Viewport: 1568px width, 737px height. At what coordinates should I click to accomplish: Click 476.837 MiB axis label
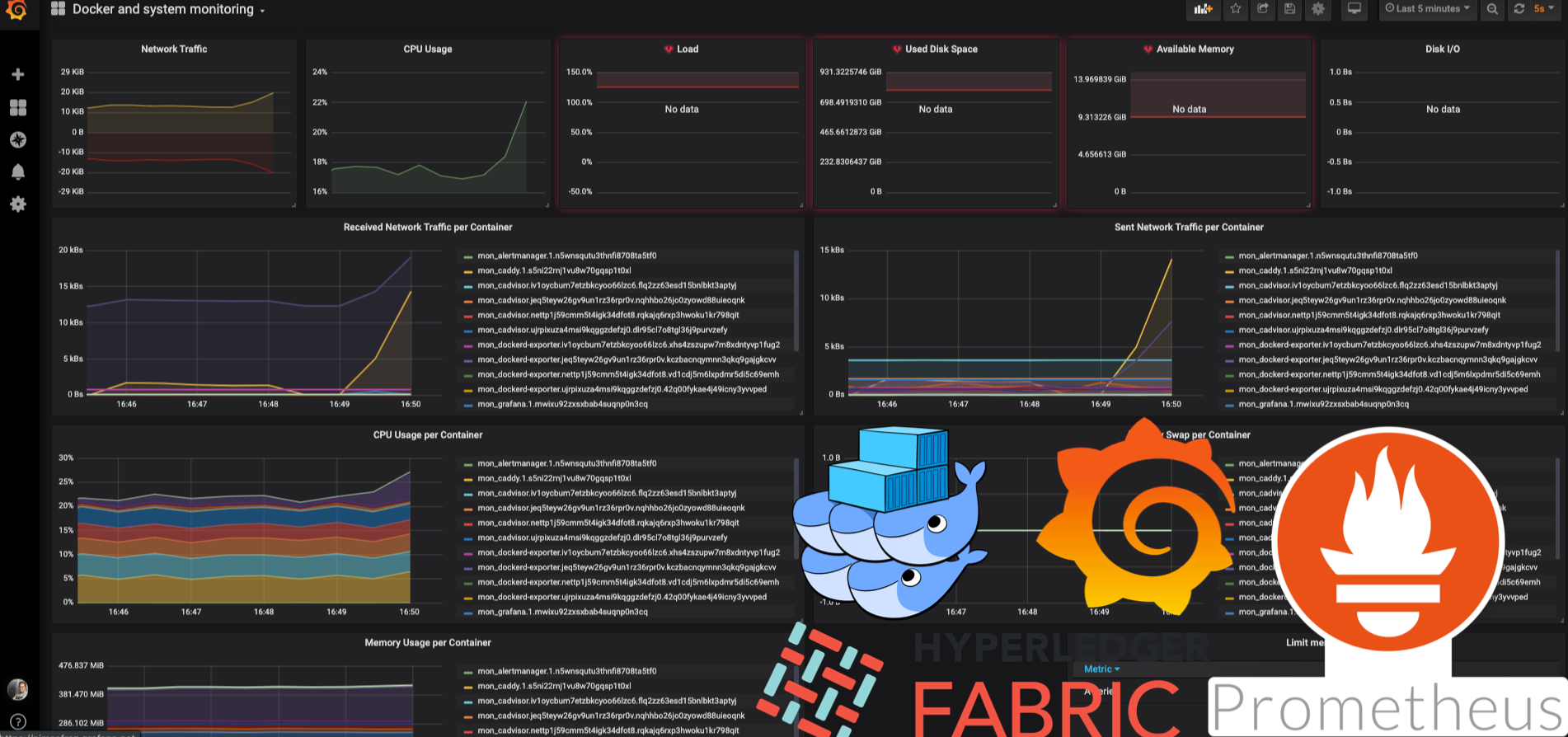(x=81, y=665)
